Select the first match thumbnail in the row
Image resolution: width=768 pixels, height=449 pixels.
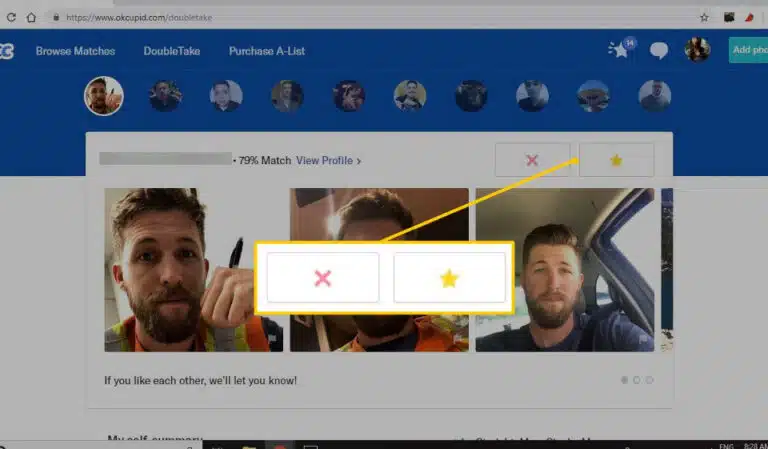pyautogui.click(x=103, y=96)
